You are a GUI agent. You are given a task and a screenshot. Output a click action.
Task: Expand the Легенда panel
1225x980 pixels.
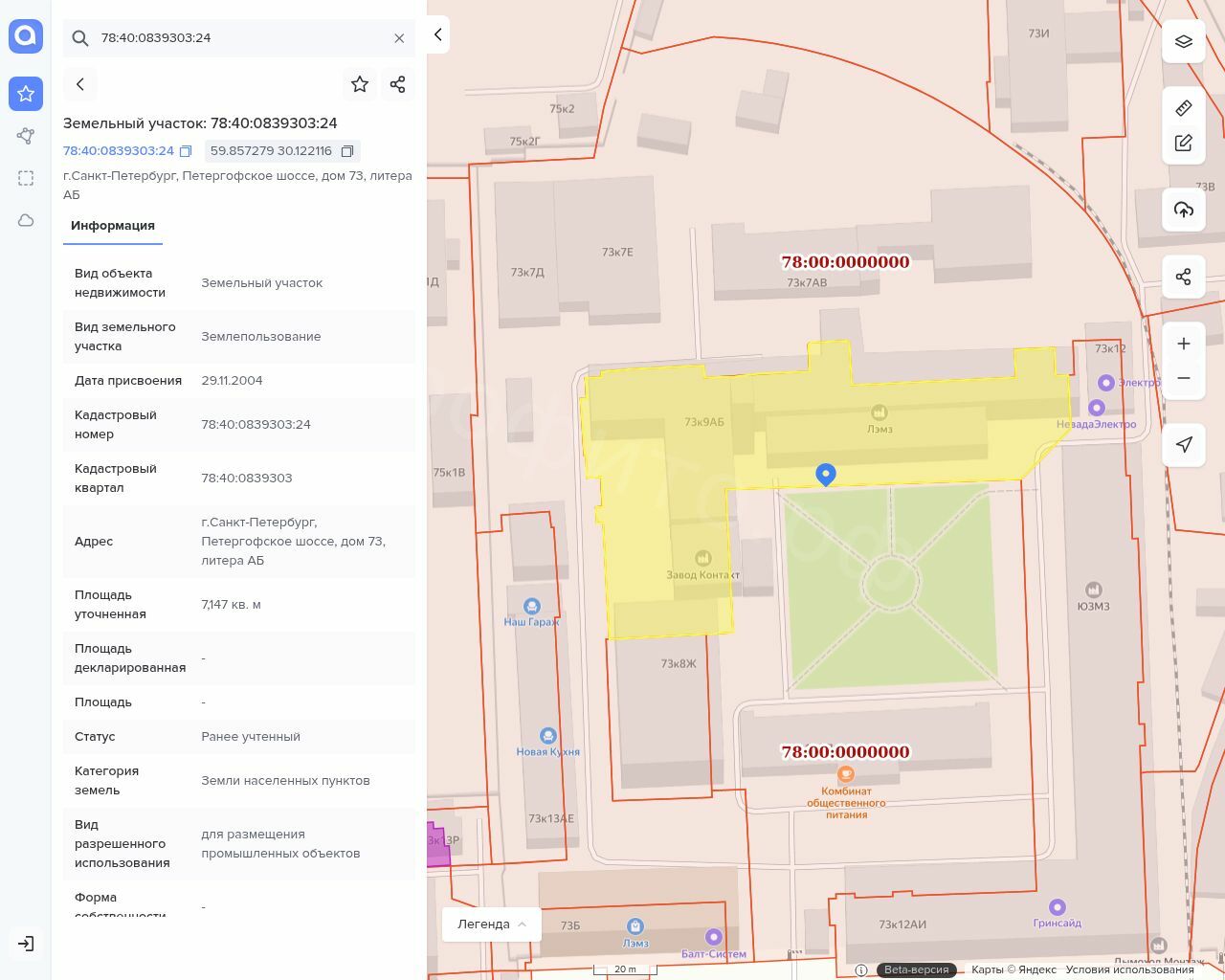click(x=491, y=924)
